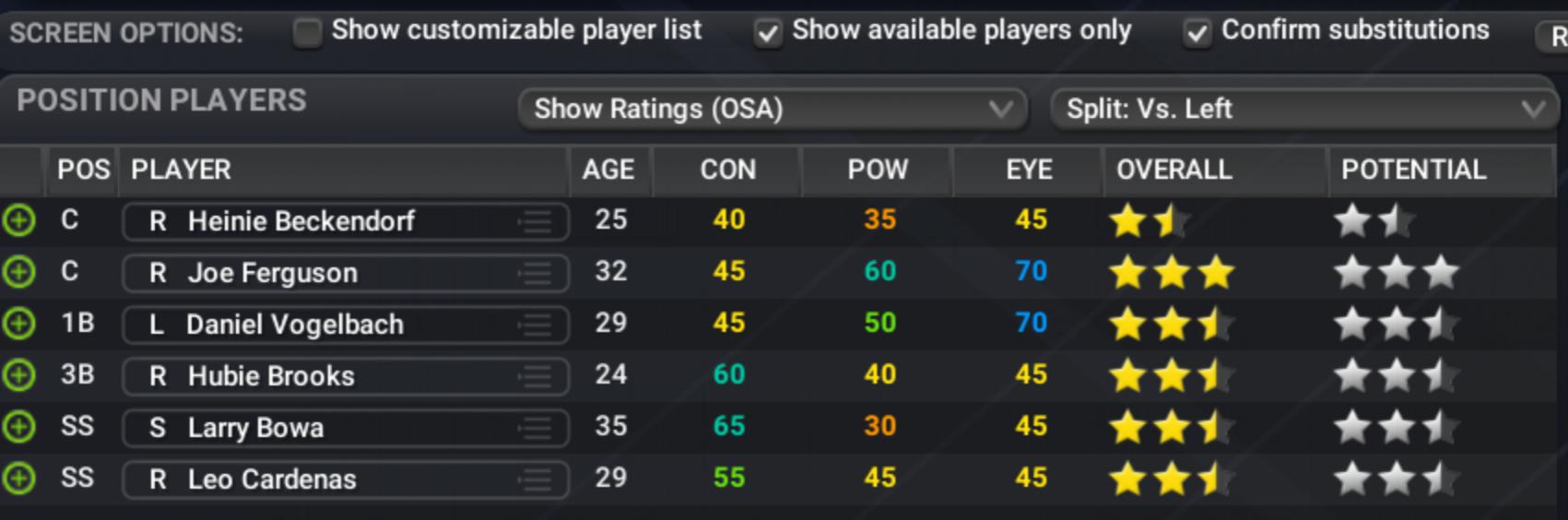Select player Leo Cardenas
Viewport: 1568px width, 520px height.
[x=272, y=479]
